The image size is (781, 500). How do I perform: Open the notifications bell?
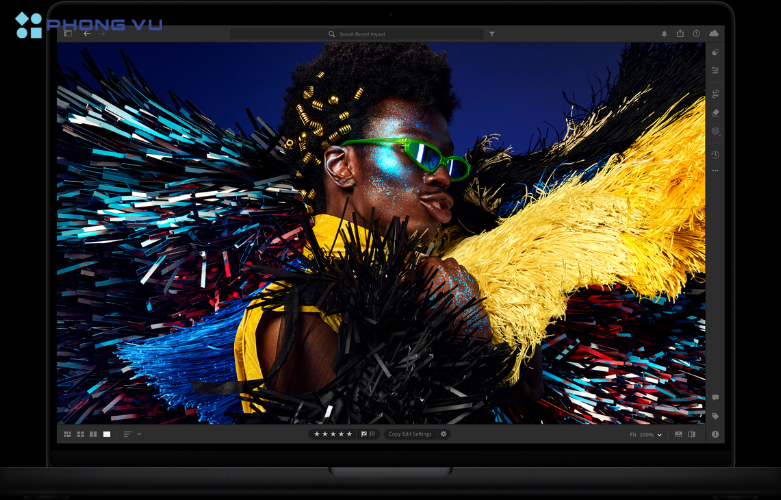(x=664, y=33)
